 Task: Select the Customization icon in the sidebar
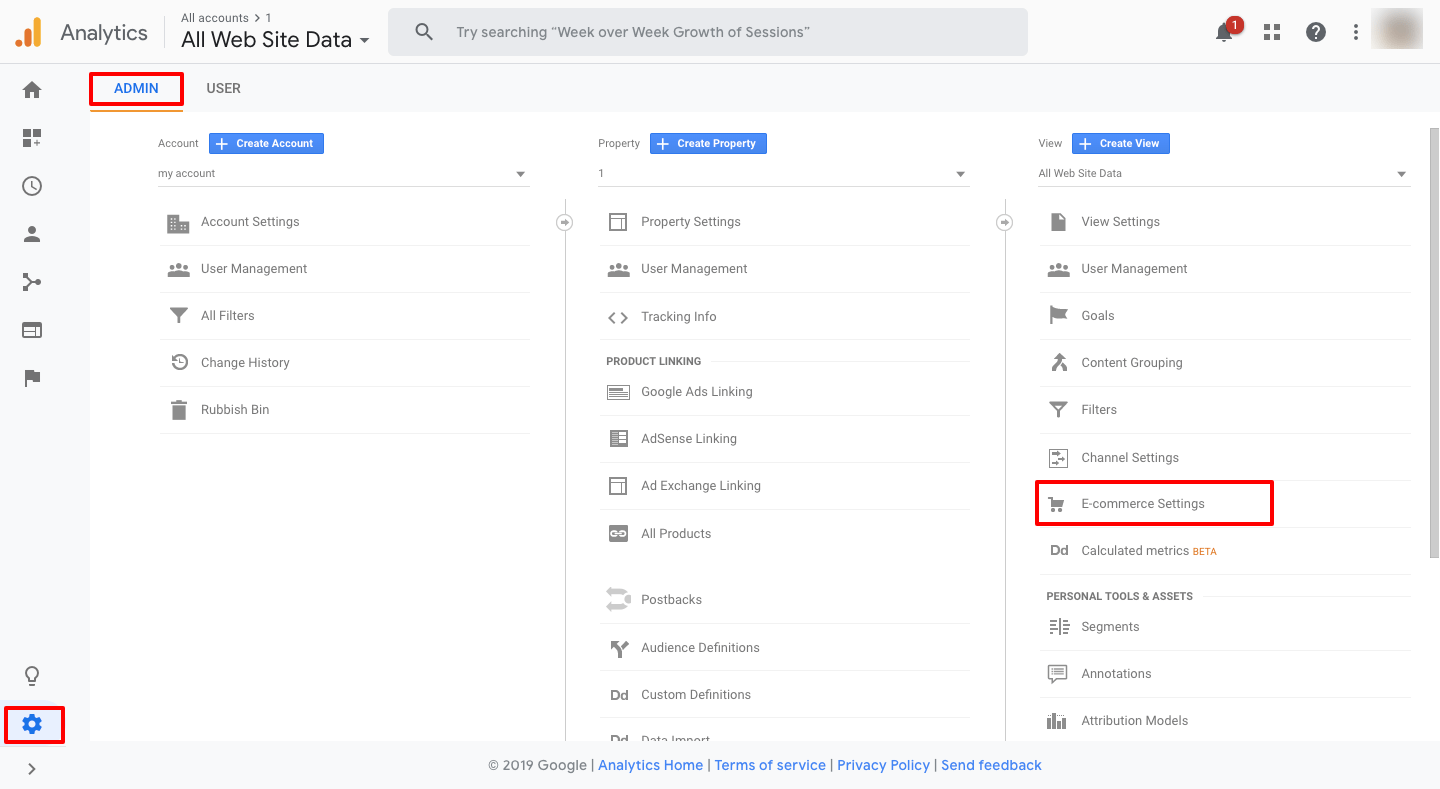click(31, 138)
